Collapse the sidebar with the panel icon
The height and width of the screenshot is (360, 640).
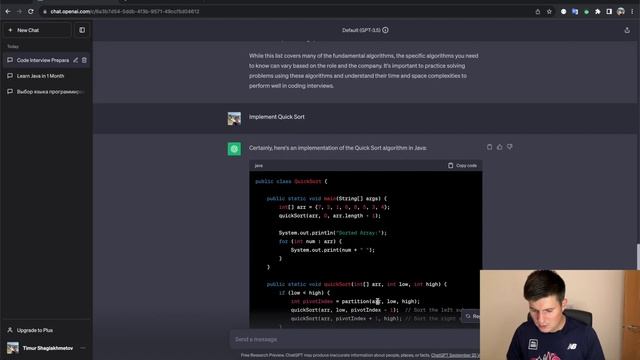[82, 30]
